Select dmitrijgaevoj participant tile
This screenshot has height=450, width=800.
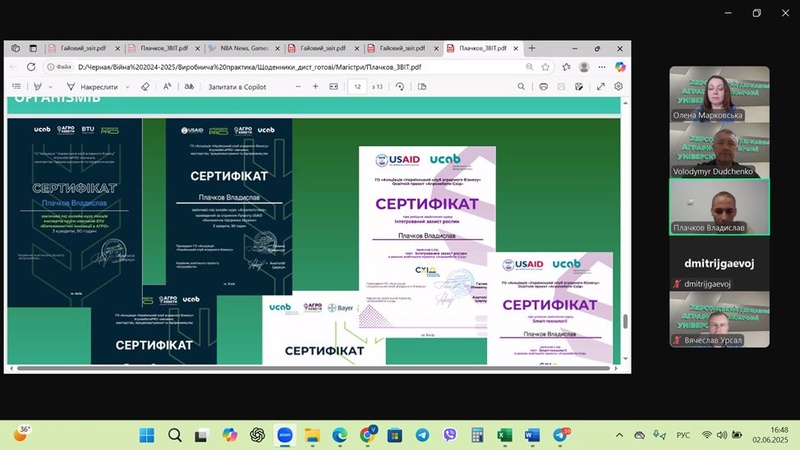tap(719, 263)
